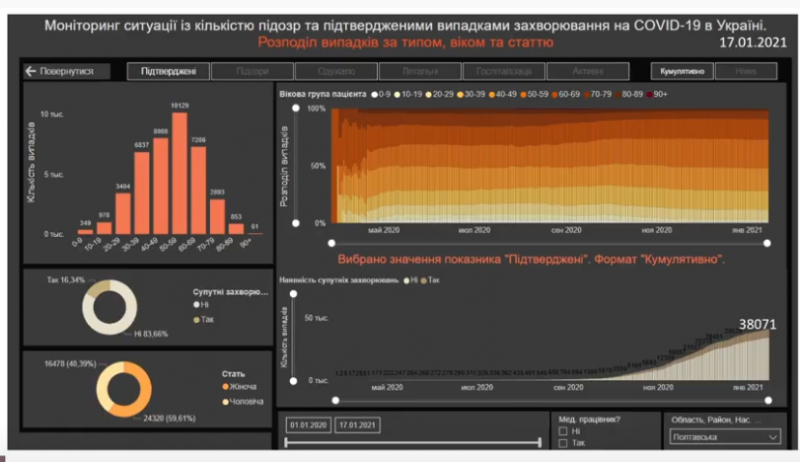Click the Ні legend dot under Супутні захворю…
Viewport: 800px width, 462px height.
pyautogui.click(x=196, y=304)
